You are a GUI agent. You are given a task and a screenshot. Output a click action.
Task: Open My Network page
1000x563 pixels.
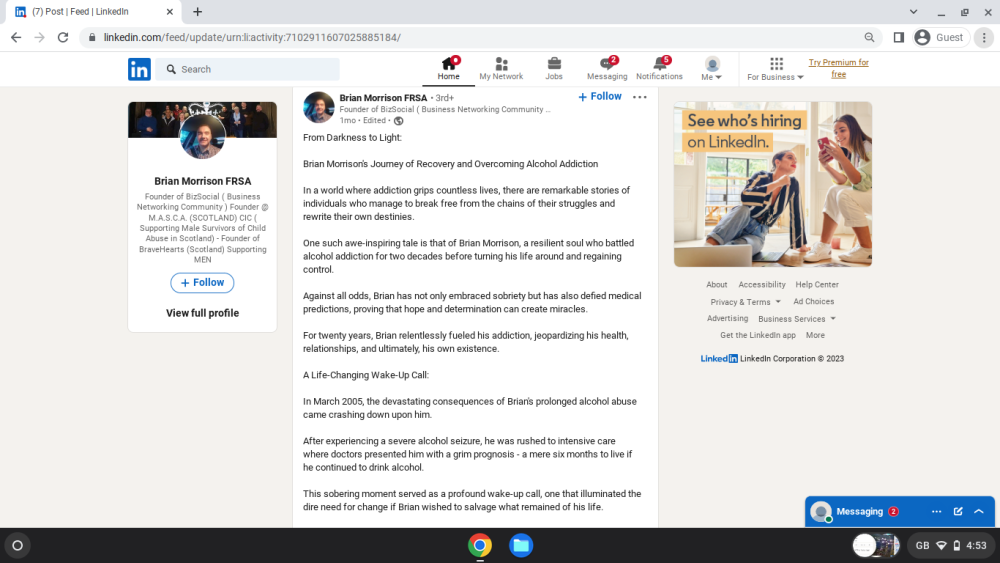tap(501, 69)
